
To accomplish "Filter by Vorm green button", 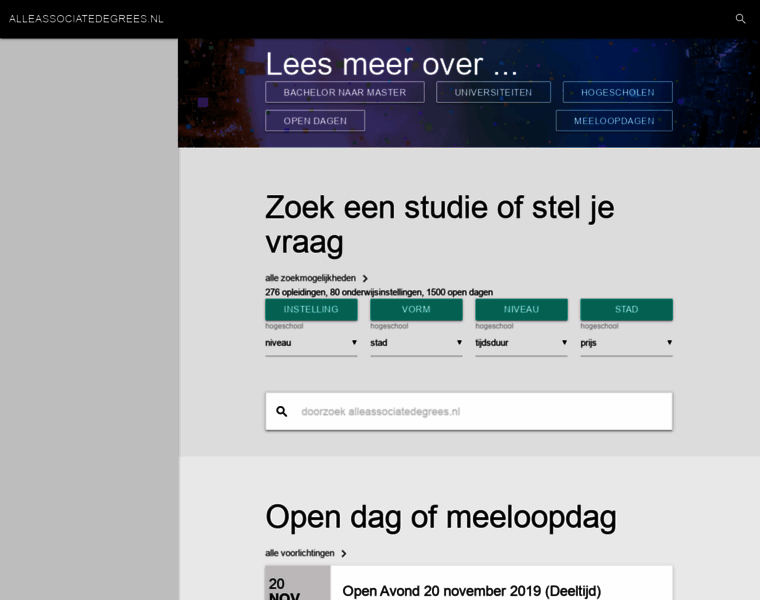I will click(416, 310).
